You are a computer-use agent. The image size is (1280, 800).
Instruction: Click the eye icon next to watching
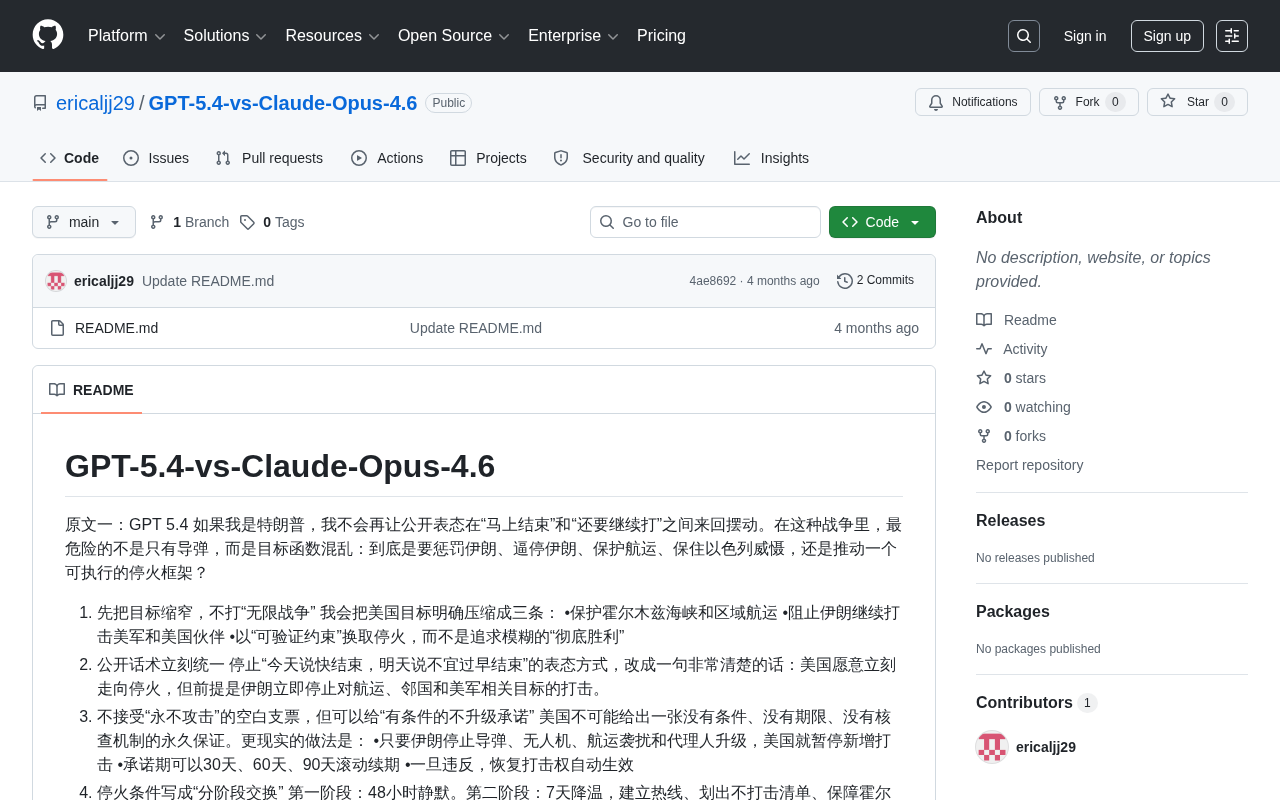pyautogui.click(x=984, y=407)
